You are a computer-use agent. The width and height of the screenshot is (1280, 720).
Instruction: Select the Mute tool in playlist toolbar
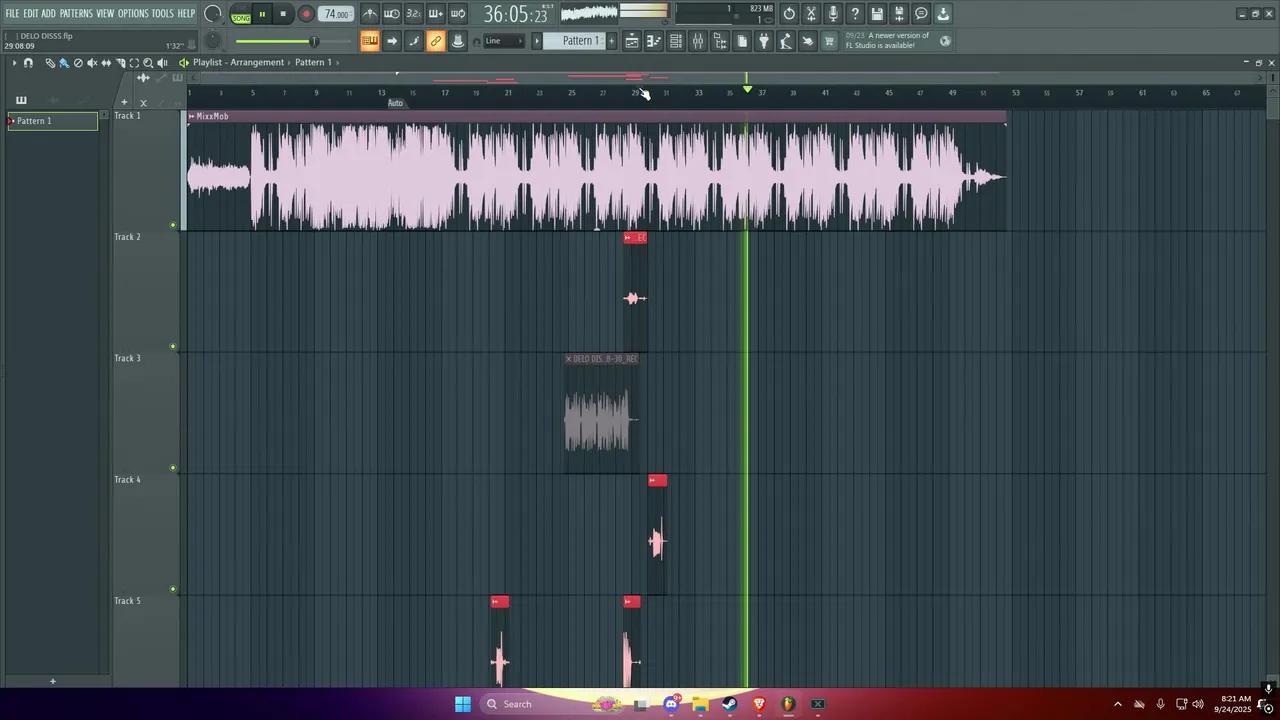(x=92, y=63)
